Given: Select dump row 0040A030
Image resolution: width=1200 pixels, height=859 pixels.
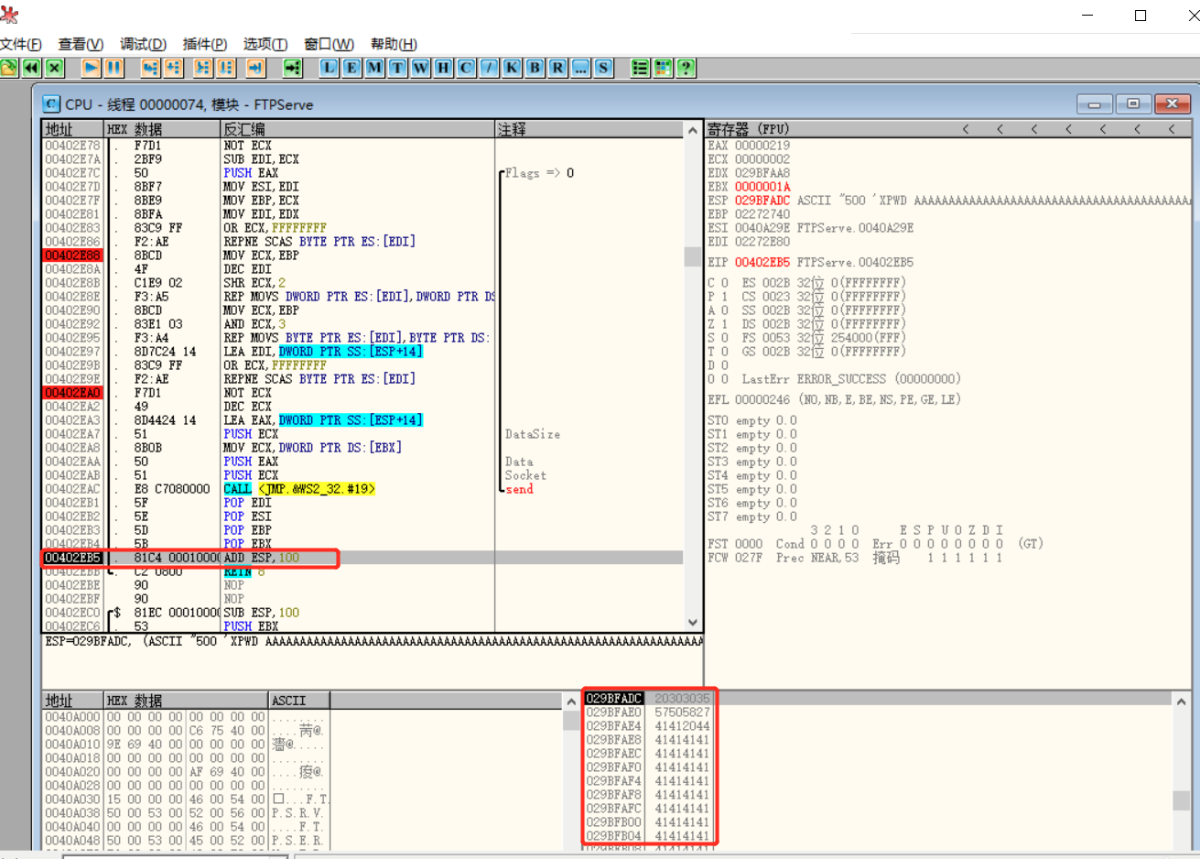Looking at the screenshot, I should (186, 799).
